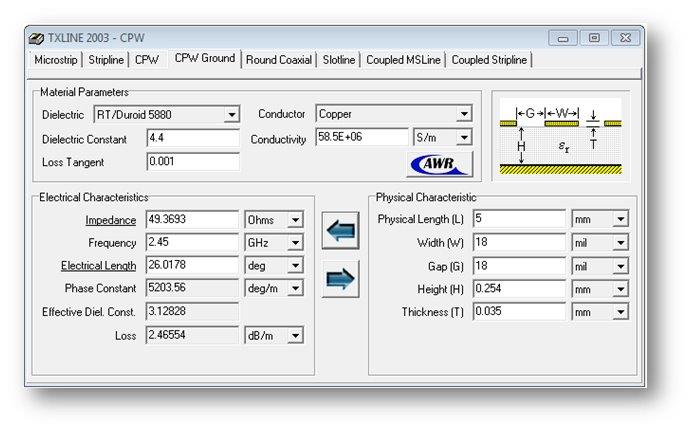
Task: Change the Impedance Ohms unit dropdown
Action: 295,220
